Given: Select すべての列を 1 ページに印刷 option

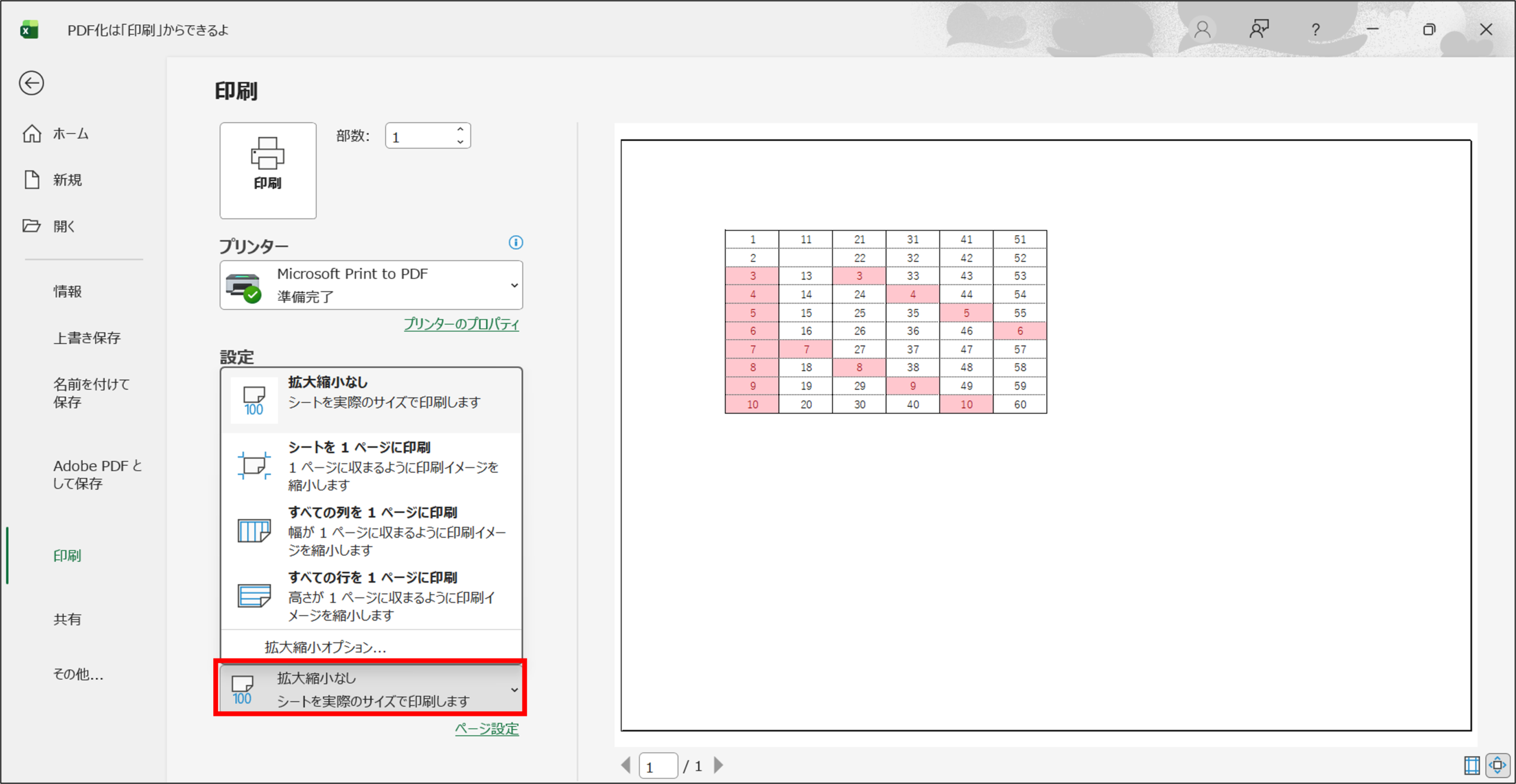Looking at the screenshot, I should click(371, 531).
